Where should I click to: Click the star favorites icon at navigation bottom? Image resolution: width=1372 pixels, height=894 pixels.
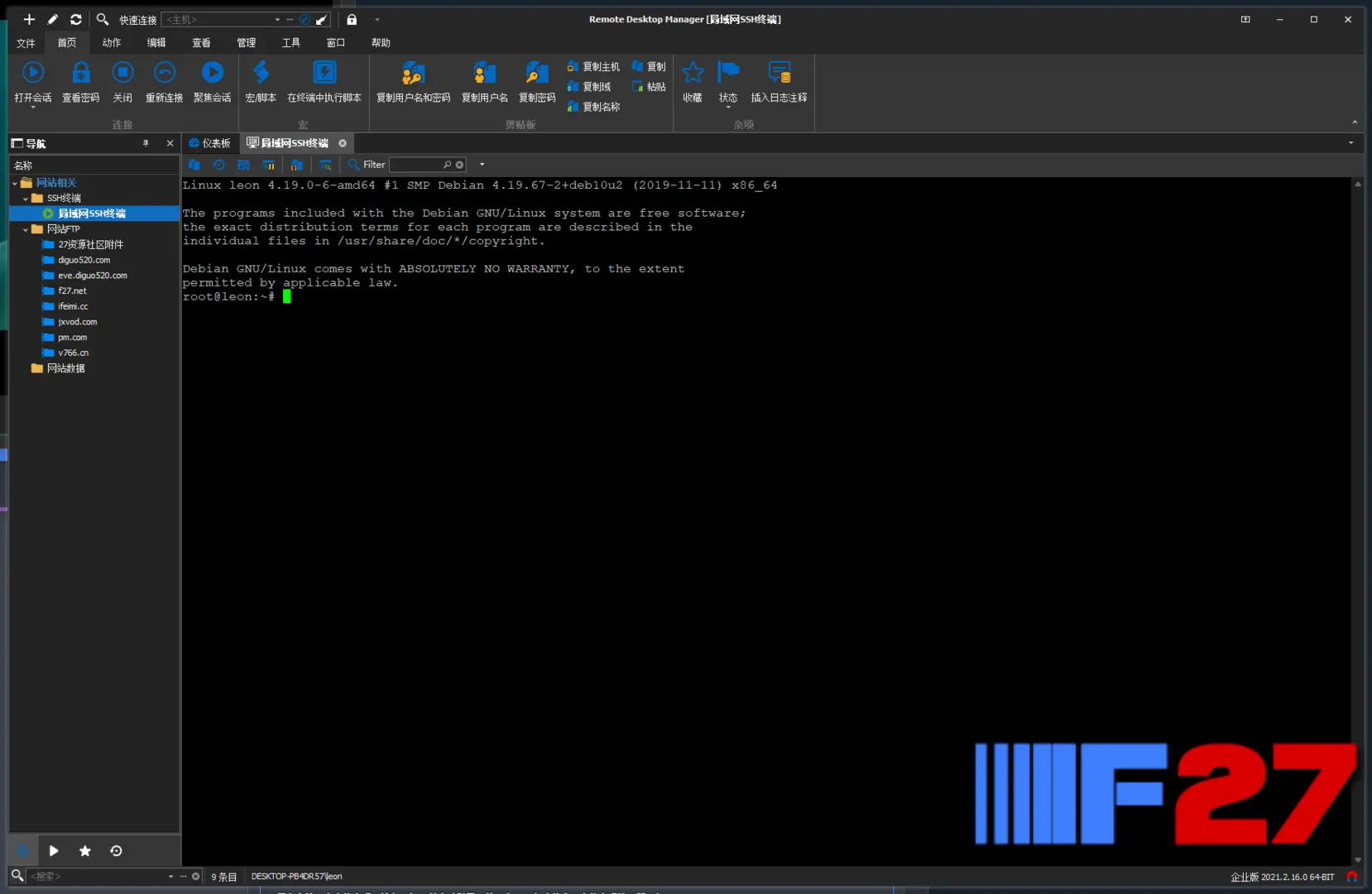[x=84, y=851]
